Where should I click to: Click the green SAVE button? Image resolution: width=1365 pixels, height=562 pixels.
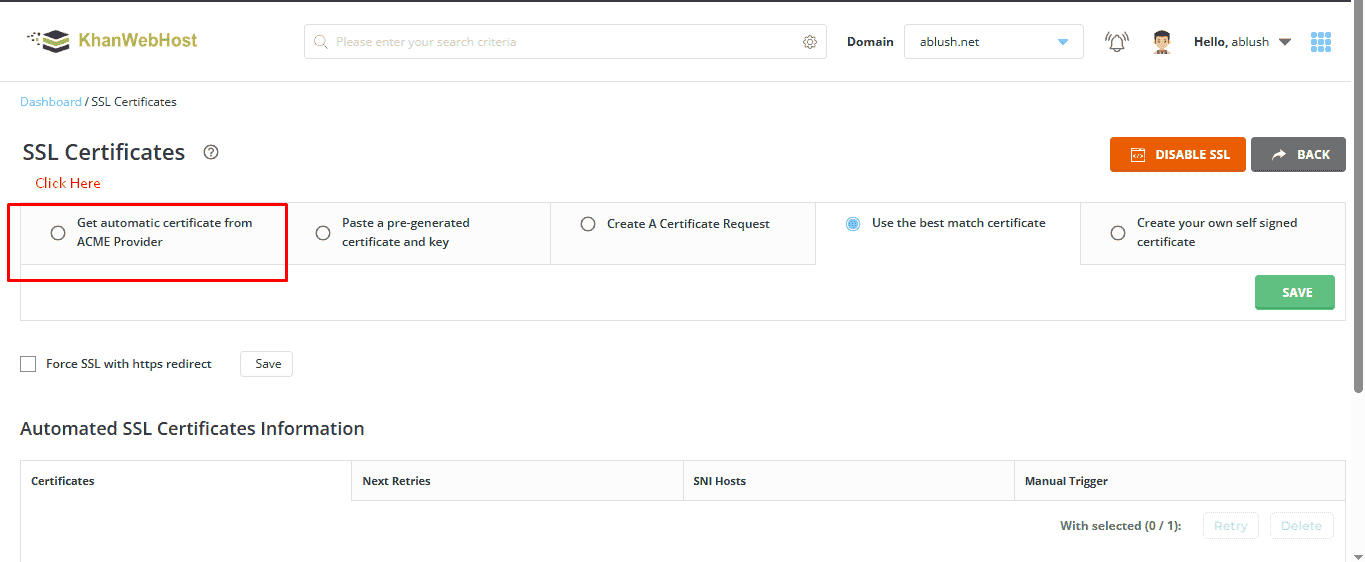[1294, 292]
